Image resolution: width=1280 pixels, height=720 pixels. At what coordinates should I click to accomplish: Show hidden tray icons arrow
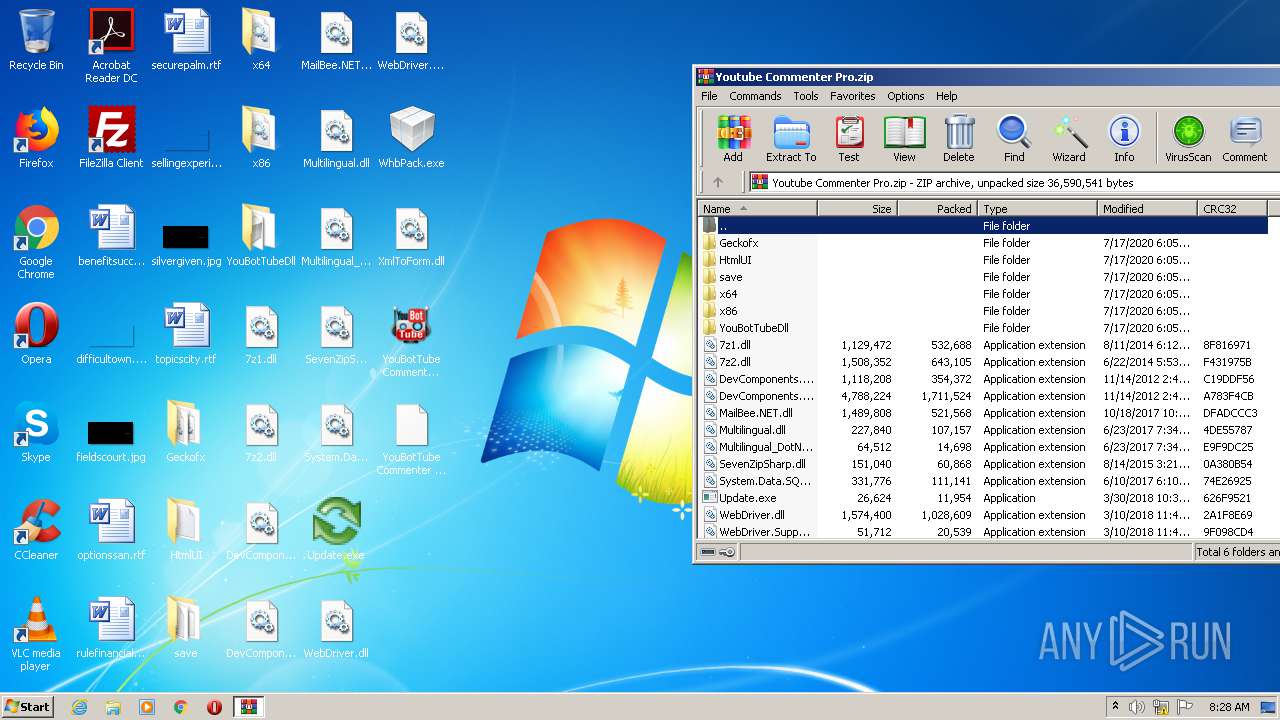click(1115, 707)
